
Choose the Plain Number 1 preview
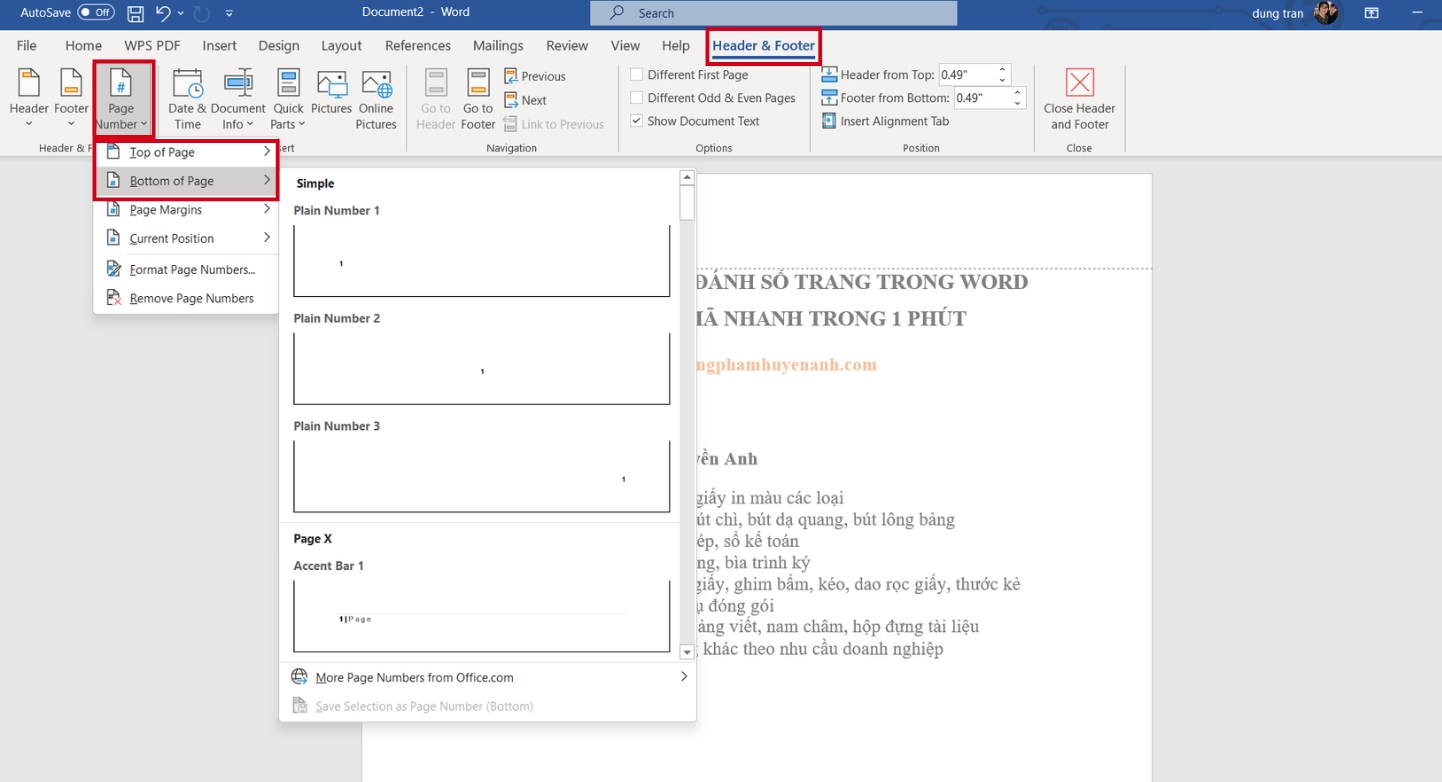pos(481,260)
